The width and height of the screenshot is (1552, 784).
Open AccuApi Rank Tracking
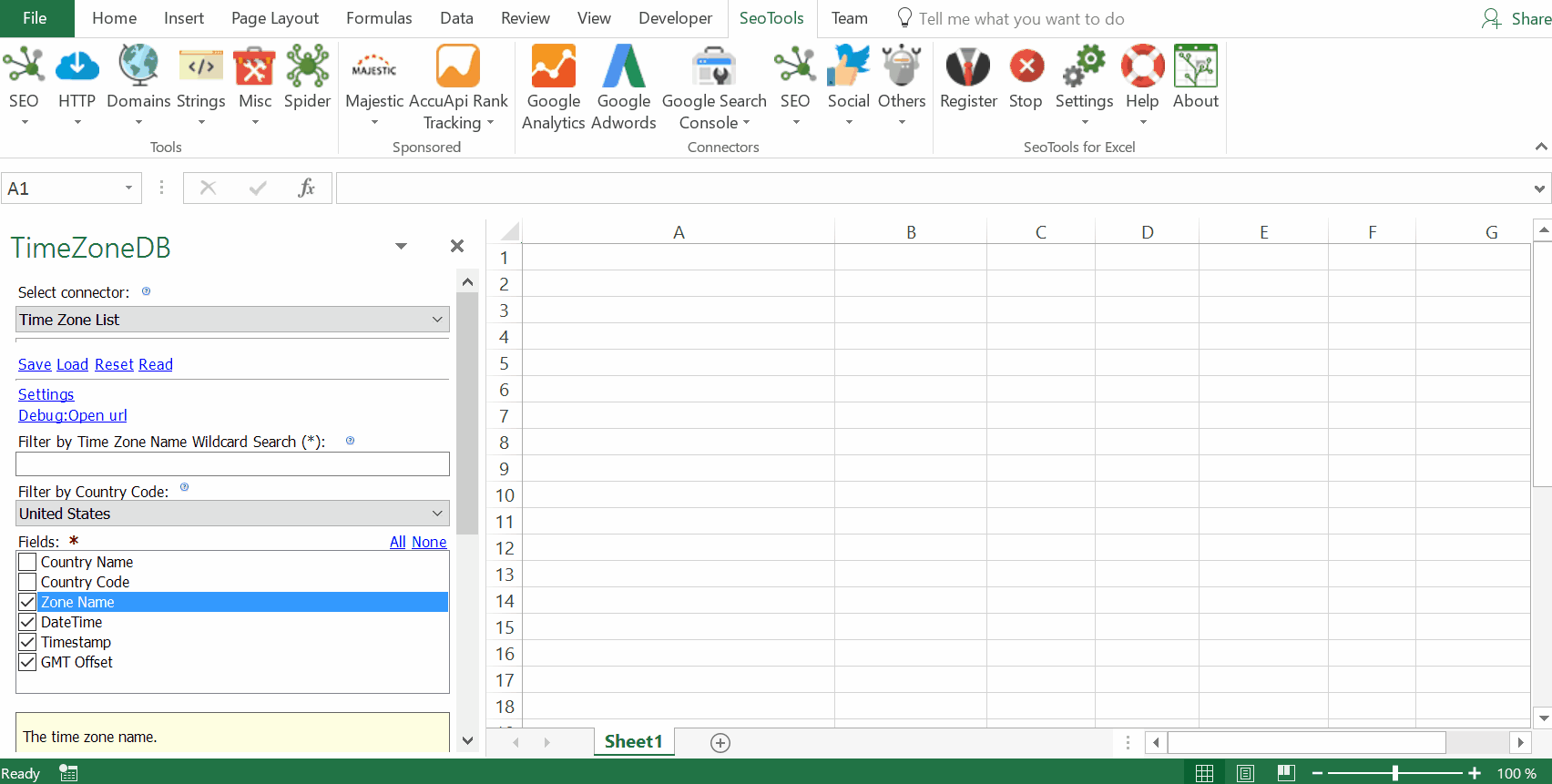pos(458,66)
